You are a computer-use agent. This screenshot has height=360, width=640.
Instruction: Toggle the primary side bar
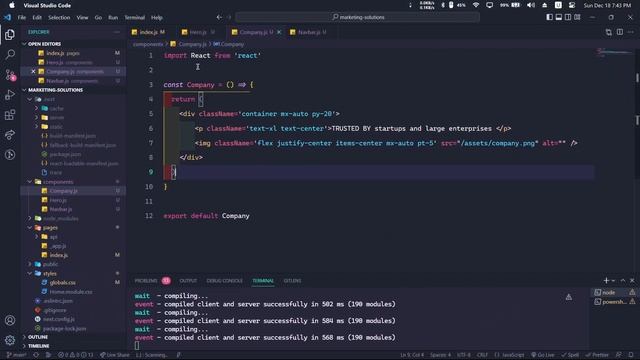(549, 17)
